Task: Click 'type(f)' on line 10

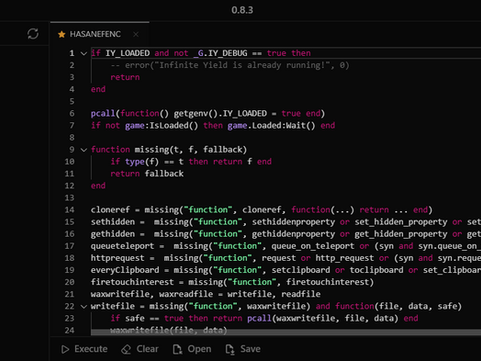Action: (x=142, y=162)
